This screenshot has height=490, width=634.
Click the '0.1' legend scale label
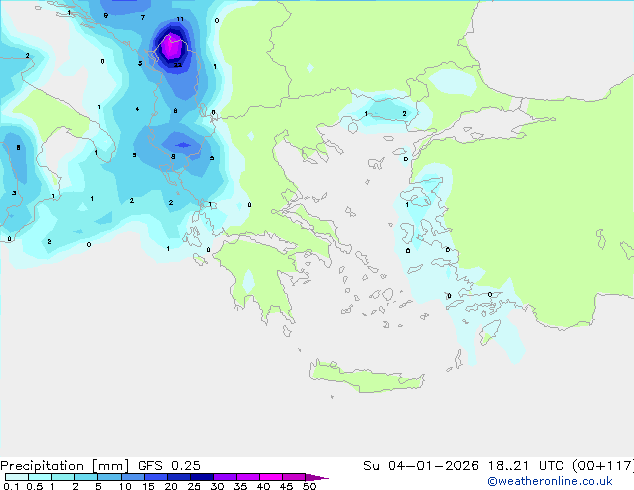(x=11, y=486)
